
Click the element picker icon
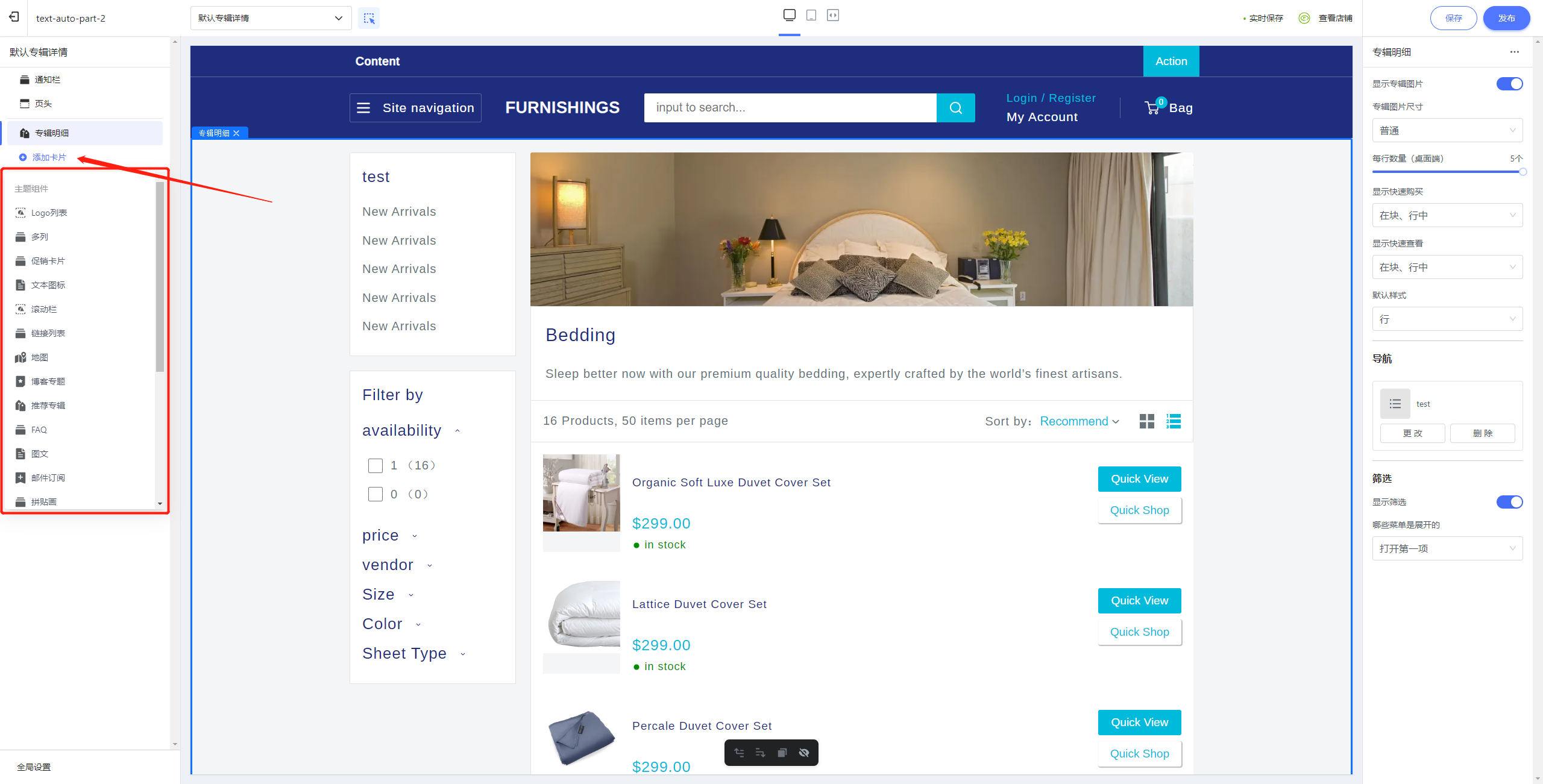coord(369,18)
